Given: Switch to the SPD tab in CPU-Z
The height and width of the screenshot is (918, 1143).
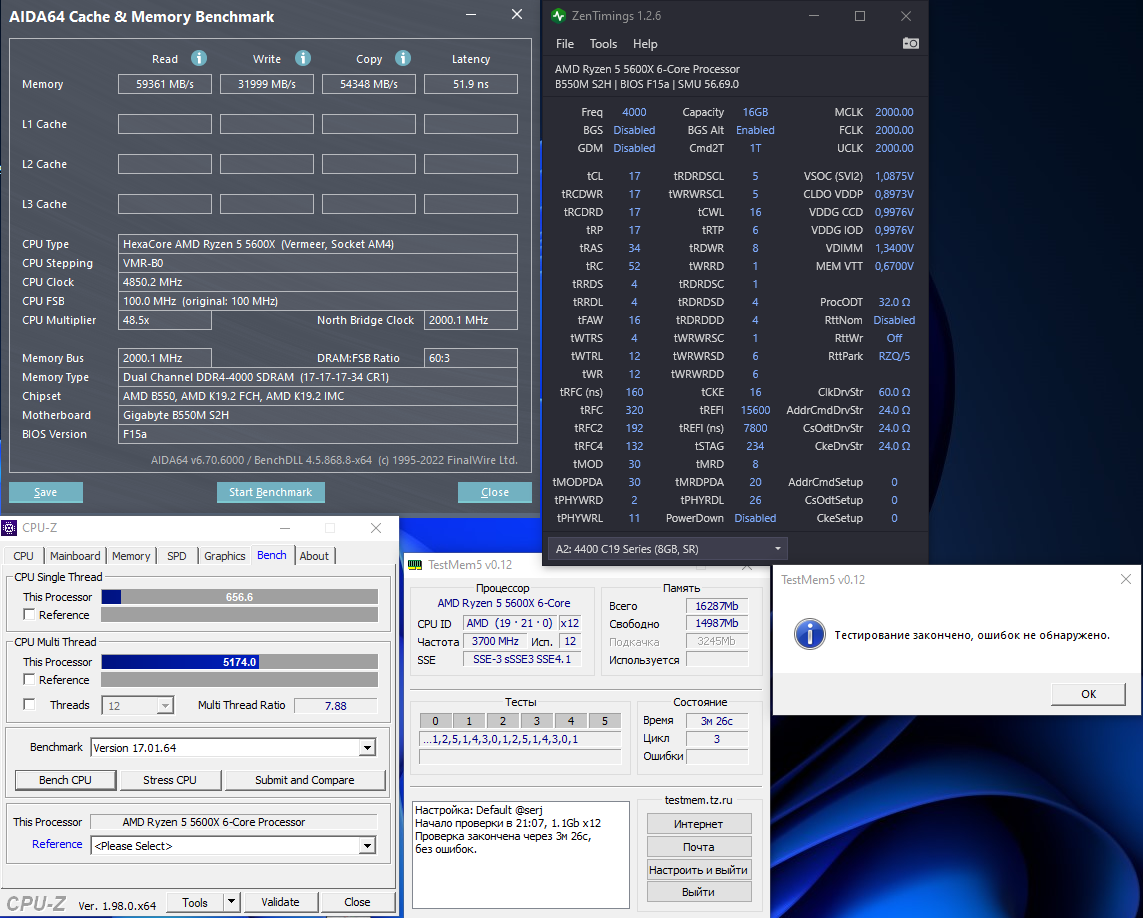Looking at the screenshot, I should click(176, 556).
